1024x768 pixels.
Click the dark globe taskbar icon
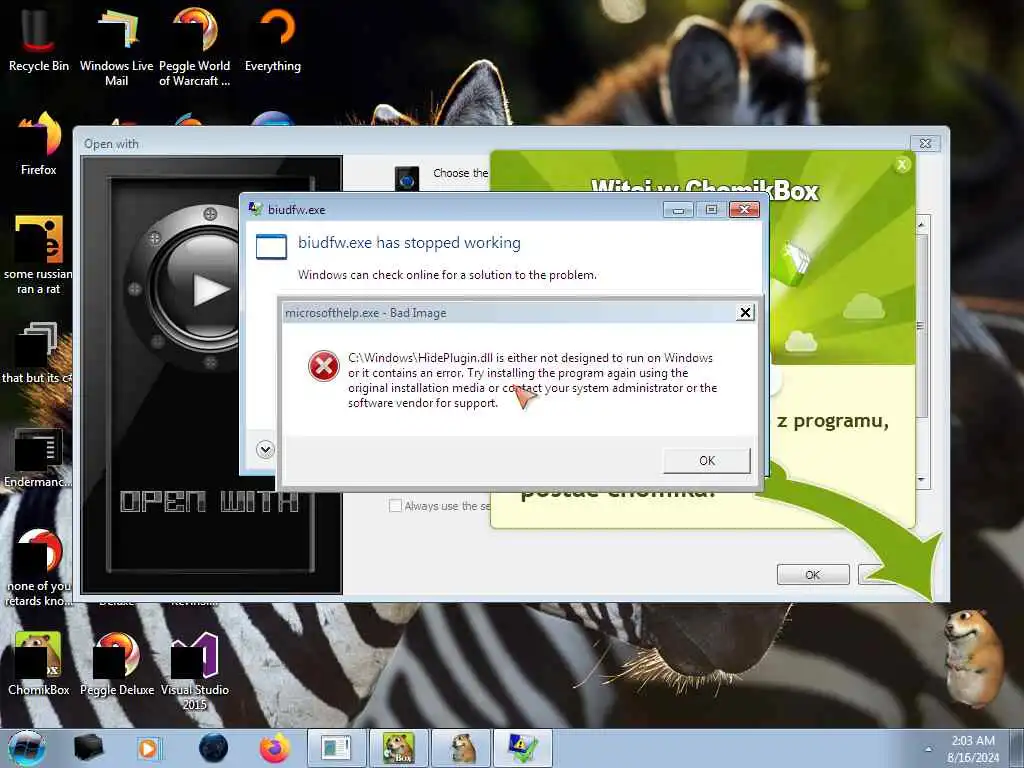(213, 748)
